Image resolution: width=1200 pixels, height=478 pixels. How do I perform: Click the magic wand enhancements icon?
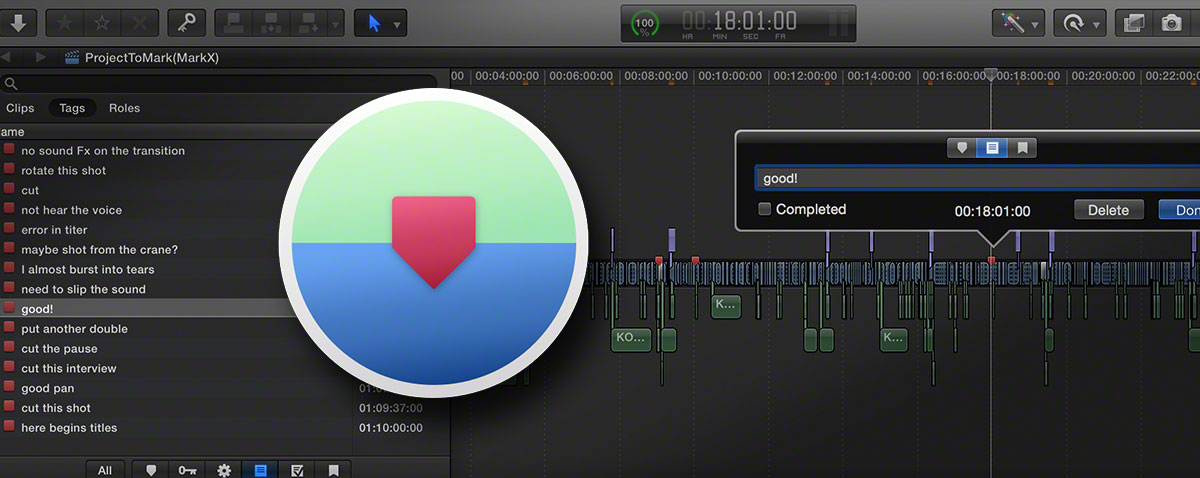click(1012, 22)
